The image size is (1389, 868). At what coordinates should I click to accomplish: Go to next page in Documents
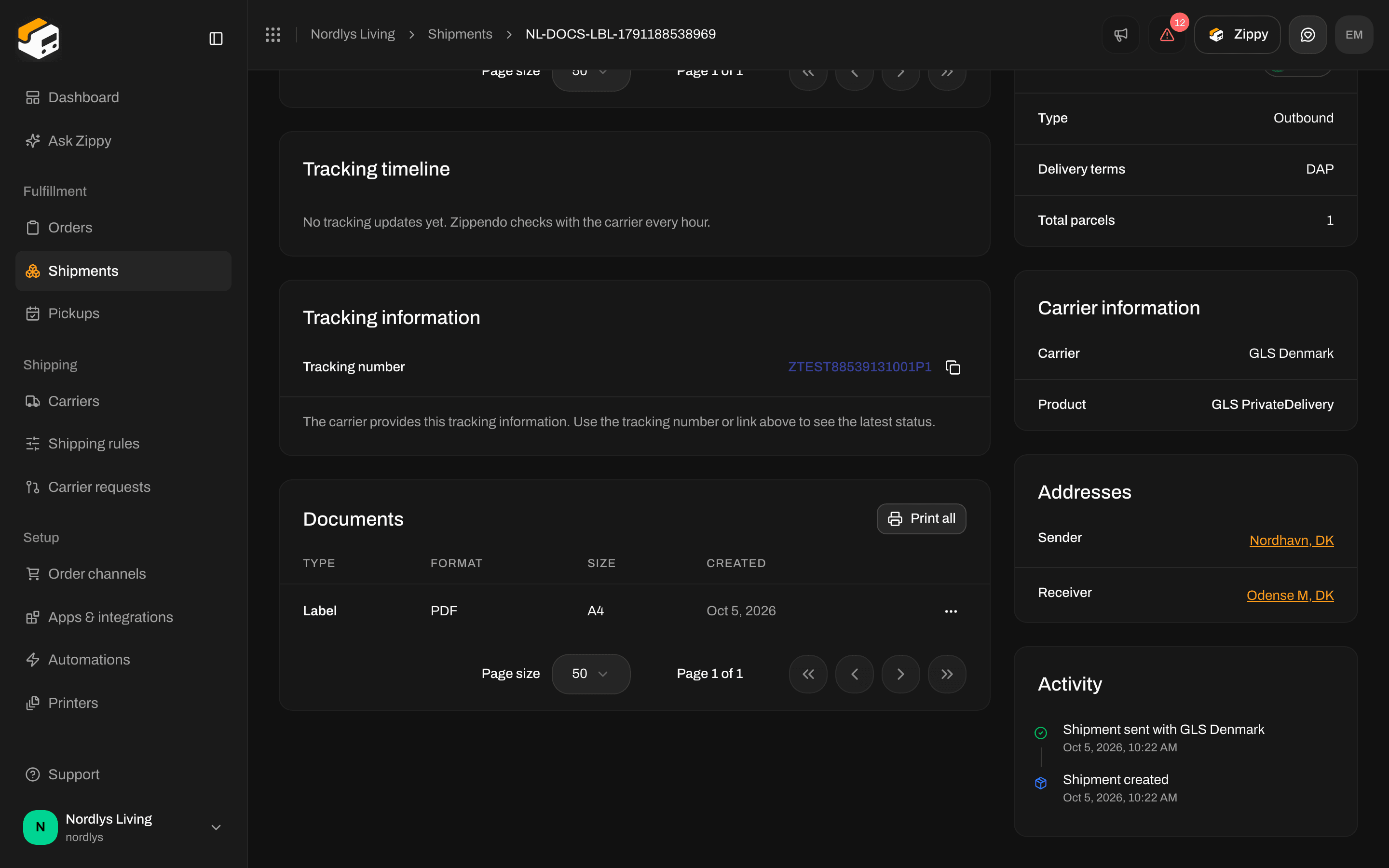(900, 674)
